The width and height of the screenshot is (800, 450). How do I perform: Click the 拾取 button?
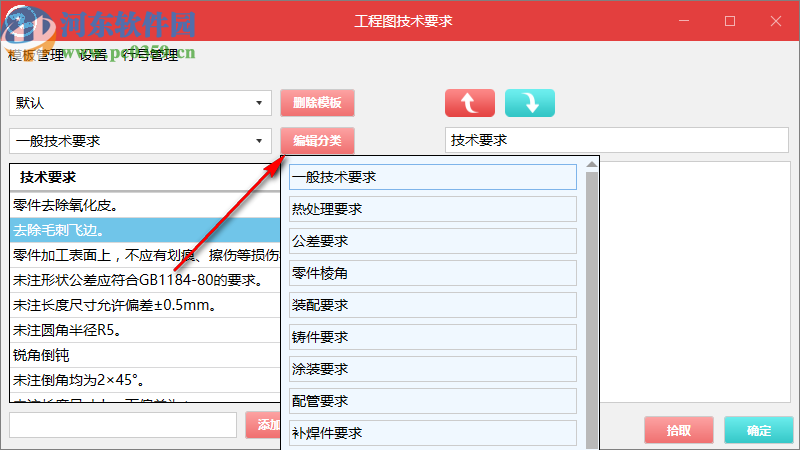pos(679,430)
